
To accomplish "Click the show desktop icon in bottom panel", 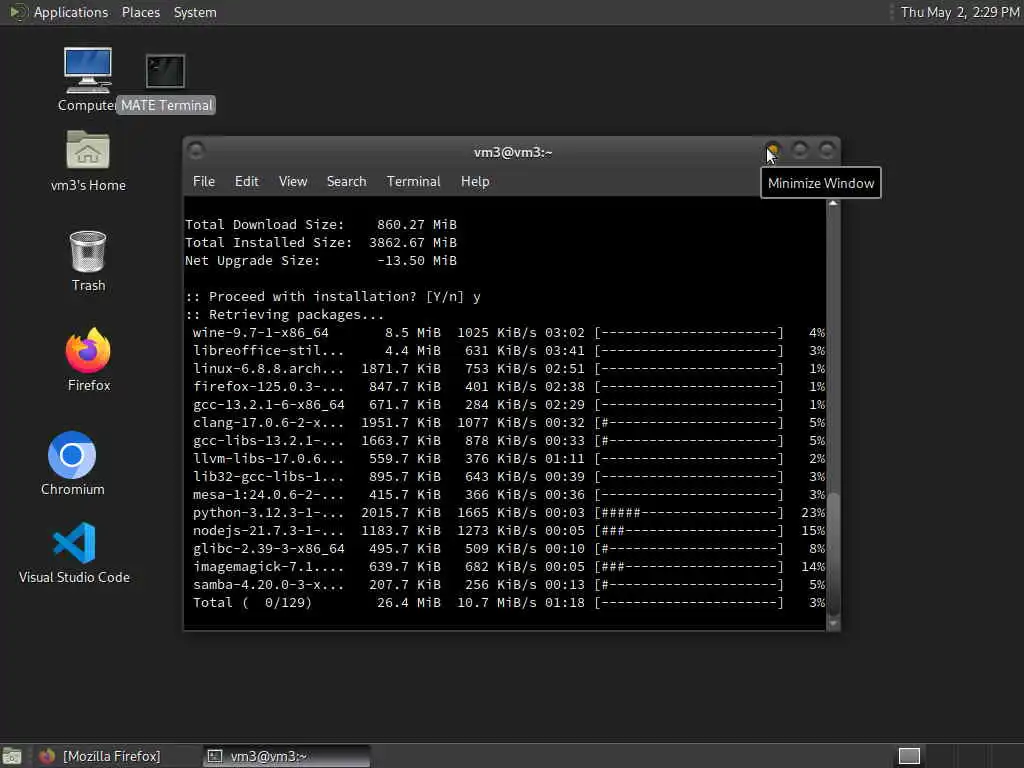I will (12, 756).
